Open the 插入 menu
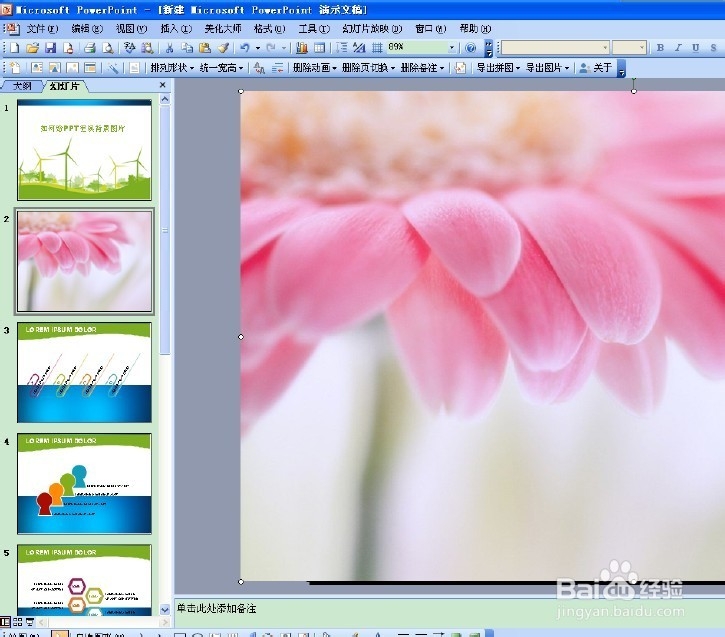 click(x=176, y=29)
